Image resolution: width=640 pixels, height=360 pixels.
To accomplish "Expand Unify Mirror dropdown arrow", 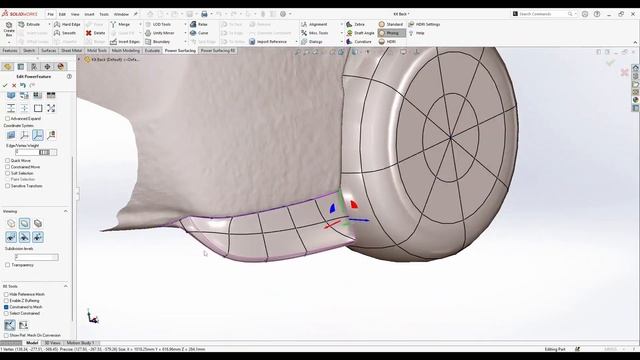I will pos(185,33).
